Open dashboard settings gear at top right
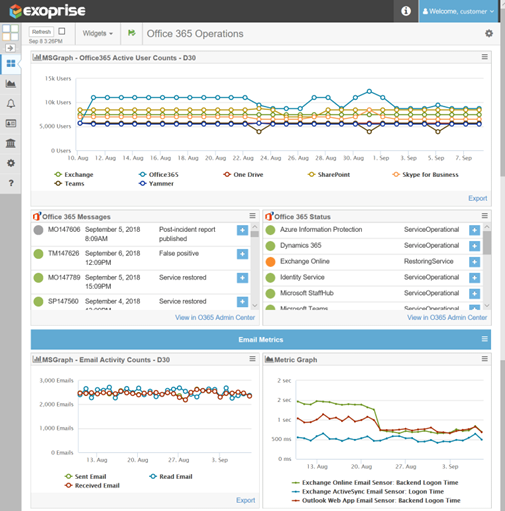 (x=489, y=33)
